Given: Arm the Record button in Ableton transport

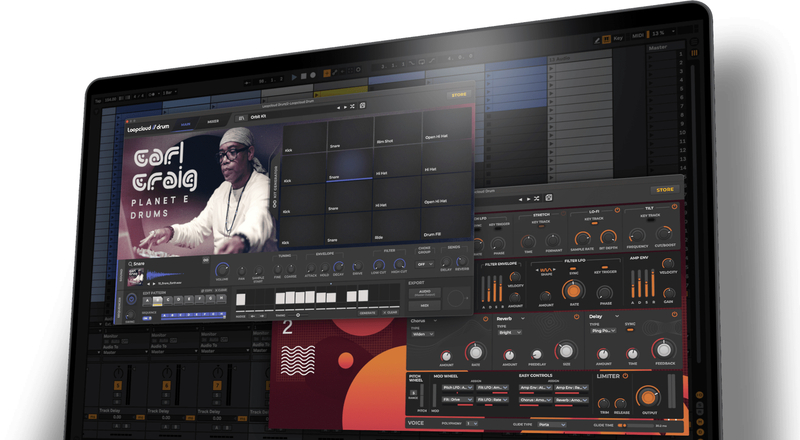Looking at the screenshot, I should point(313,76).
